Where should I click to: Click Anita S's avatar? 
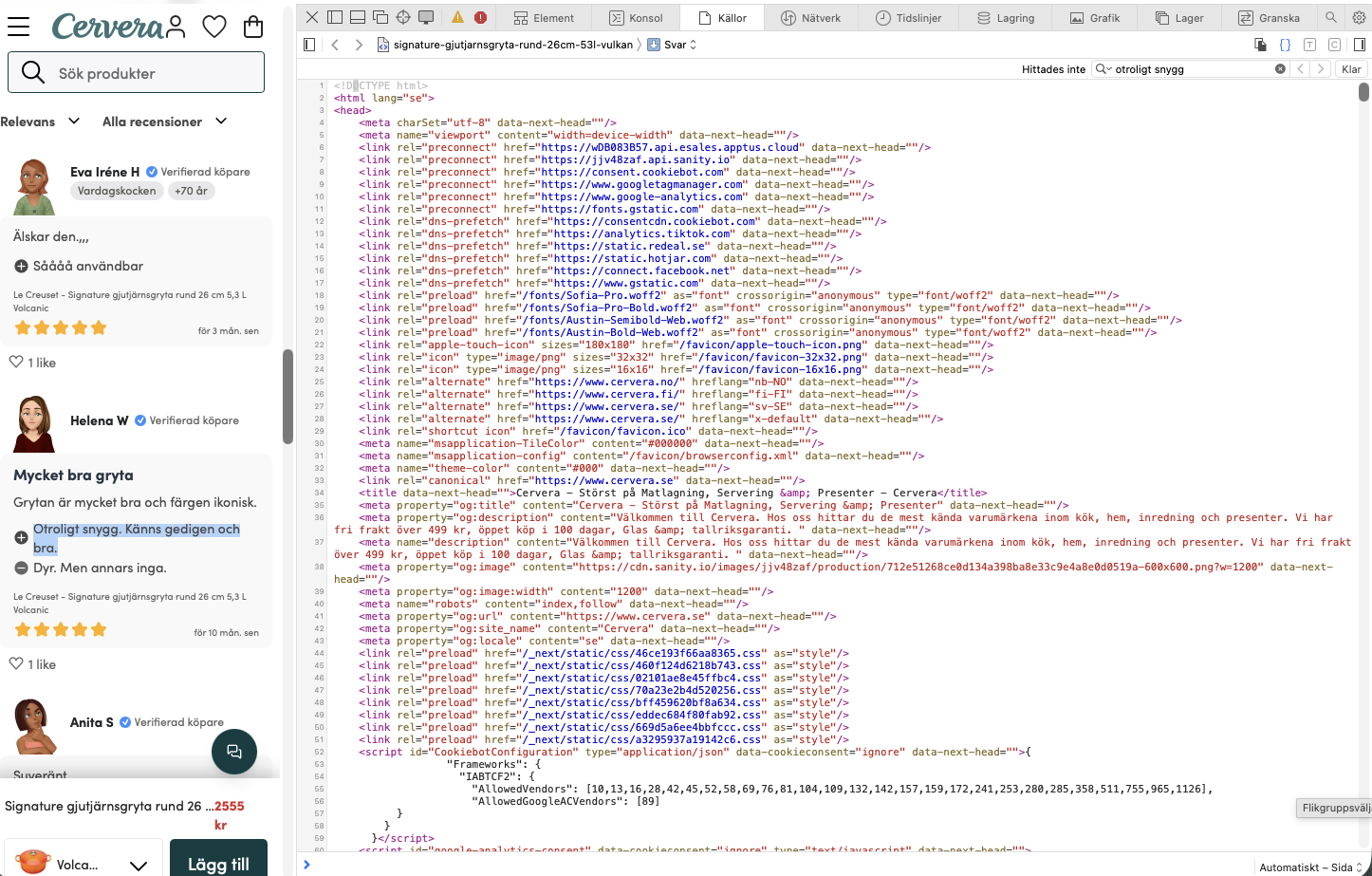pos(34,725)
